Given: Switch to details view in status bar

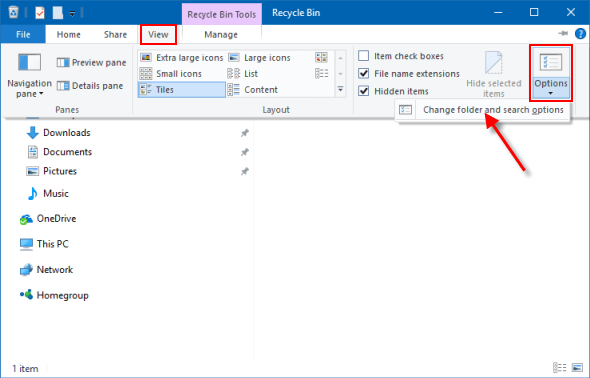Looking at the screenshot, I should pyautogui.click(x=560, y=367).
